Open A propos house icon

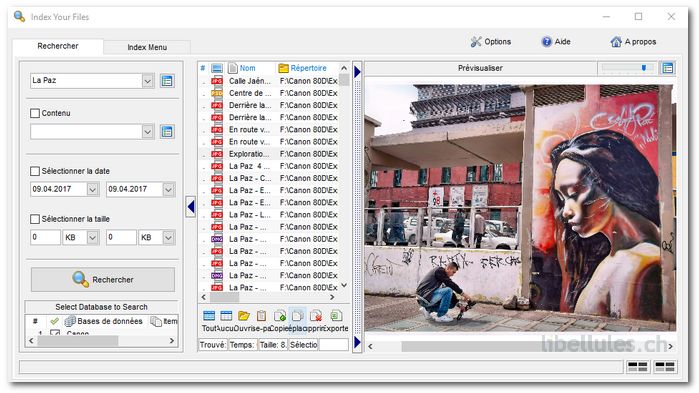[x=616, y=41]
